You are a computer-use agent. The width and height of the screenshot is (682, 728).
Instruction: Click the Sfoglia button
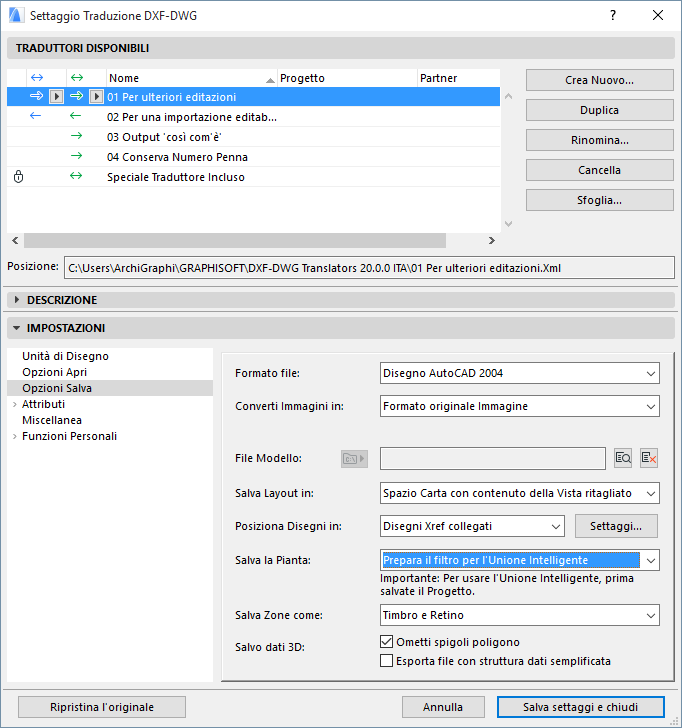[599, 200]
